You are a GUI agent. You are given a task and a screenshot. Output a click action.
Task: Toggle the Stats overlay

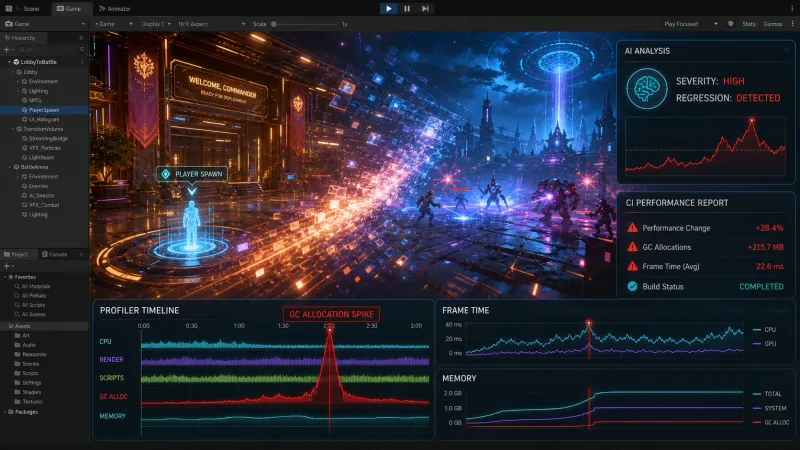coord(748,24)
